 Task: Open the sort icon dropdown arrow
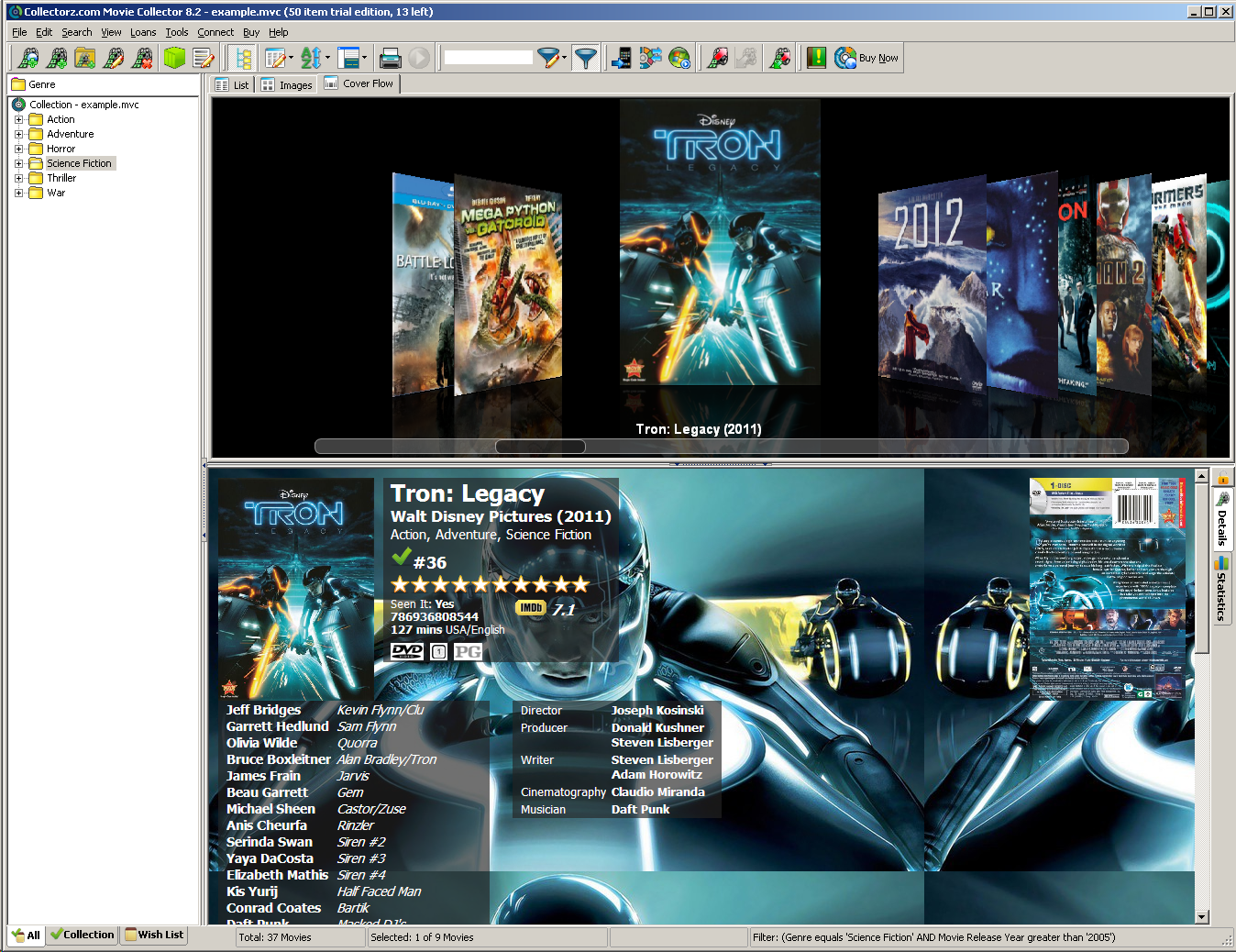pyautogui.click(x=327, y=58)
